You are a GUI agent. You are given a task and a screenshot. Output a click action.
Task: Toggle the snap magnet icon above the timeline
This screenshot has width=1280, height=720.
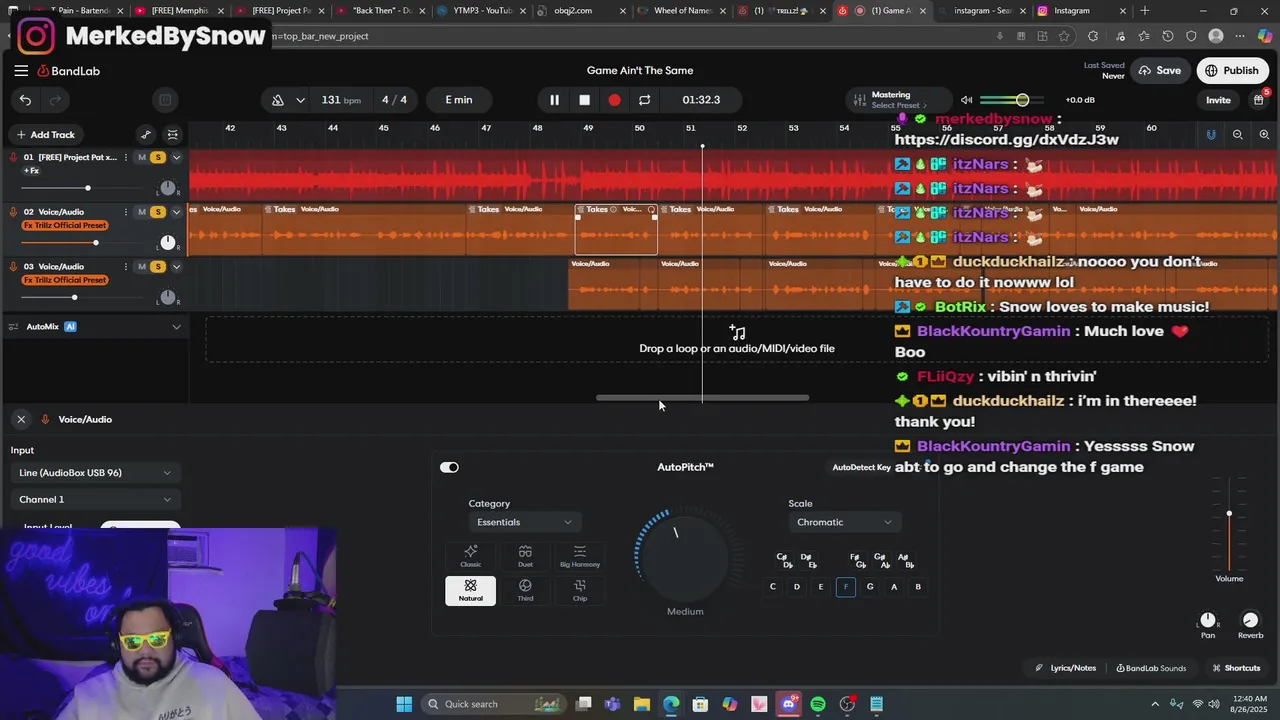pos(1211,135)
